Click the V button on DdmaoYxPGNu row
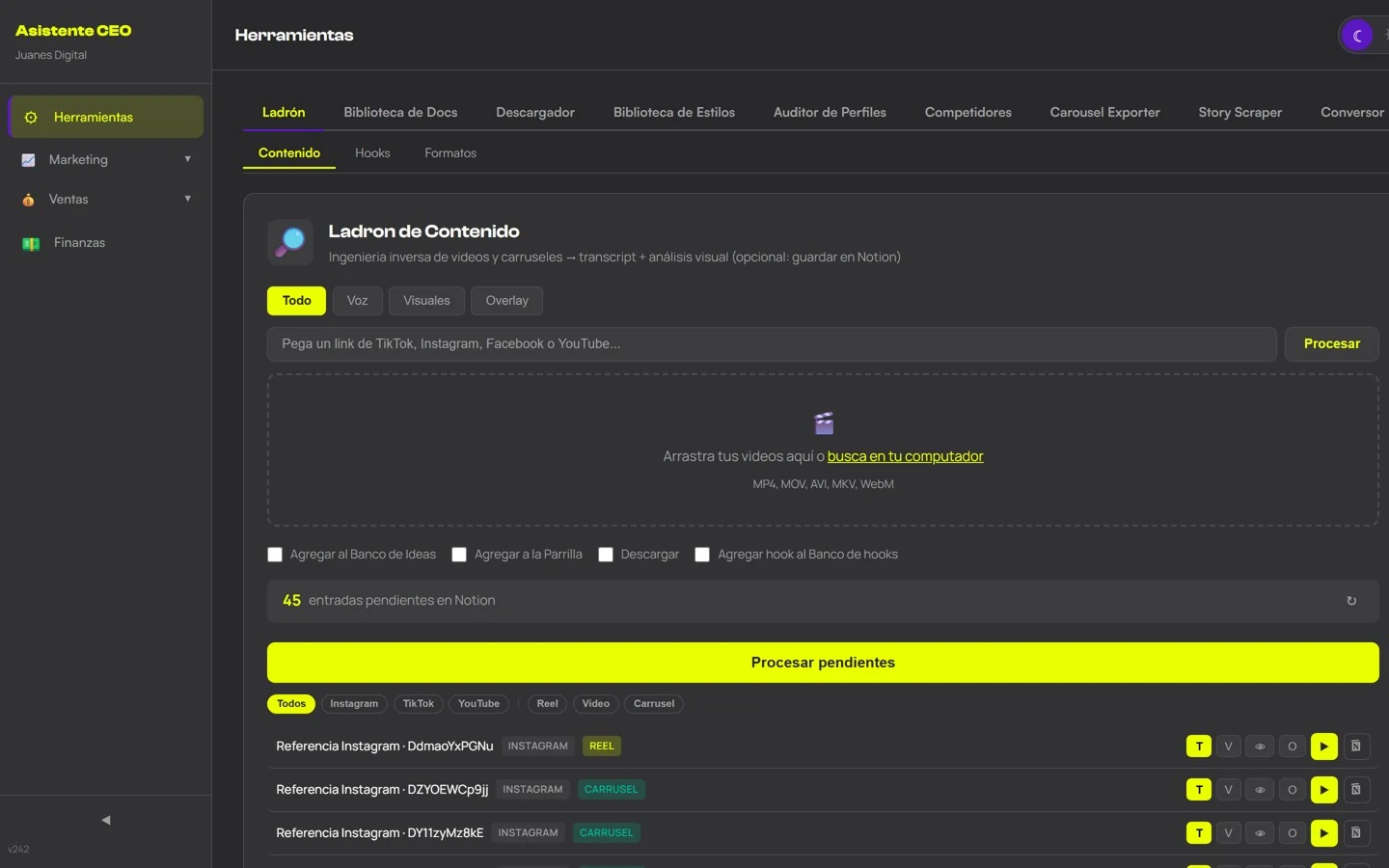The image size is (1389, 868). (x=1228, y=746)
